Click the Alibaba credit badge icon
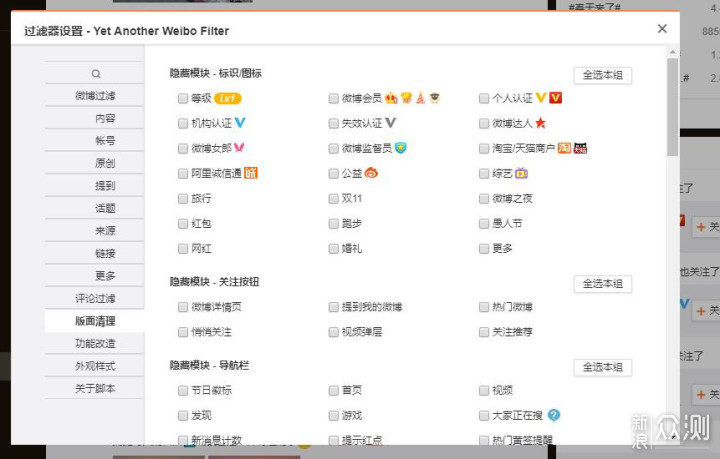The height and width of the screenshot is (459, 720). tap(251, 173)
